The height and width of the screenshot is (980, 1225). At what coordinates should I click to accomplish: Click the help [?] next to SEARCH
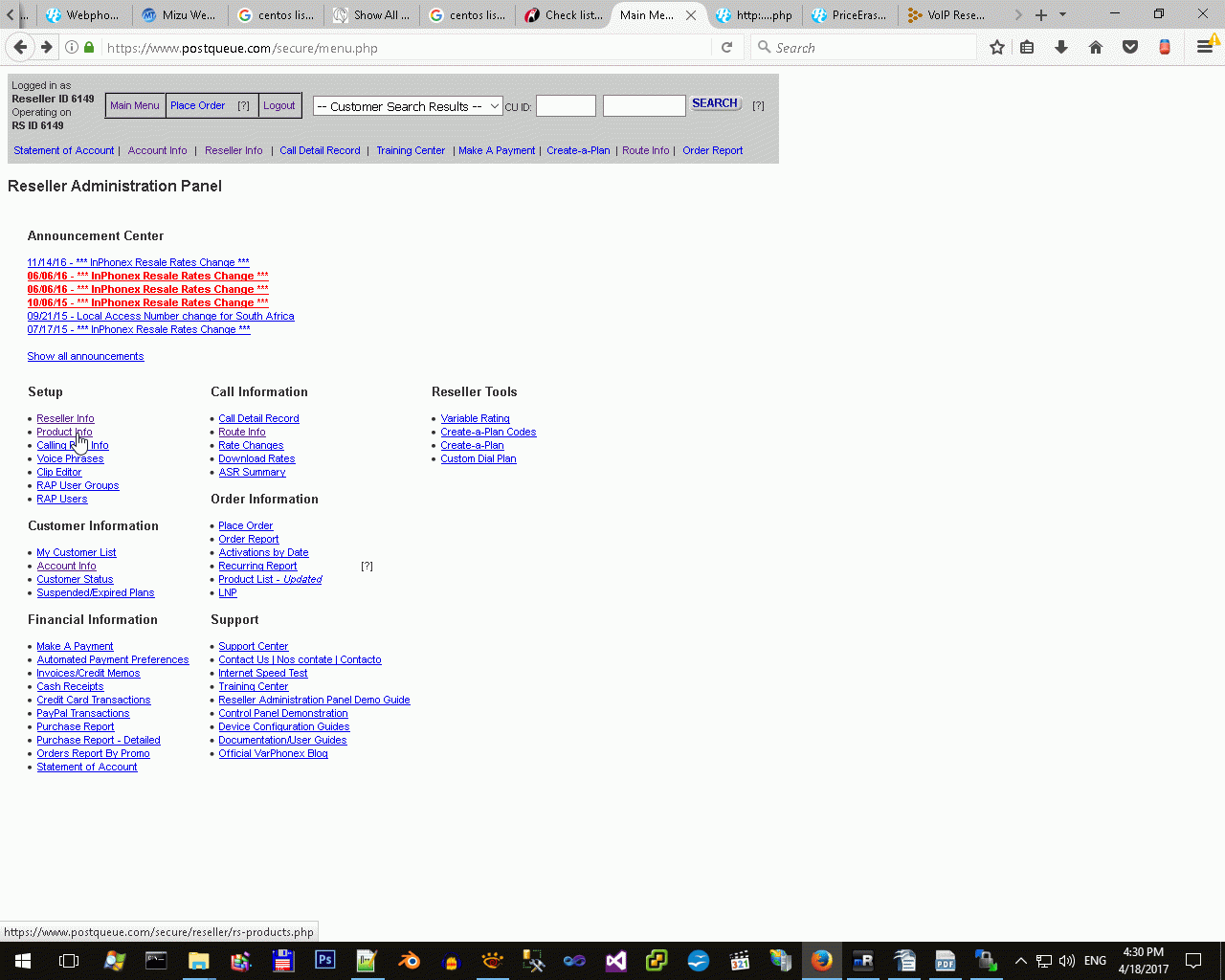click(758, 105)
